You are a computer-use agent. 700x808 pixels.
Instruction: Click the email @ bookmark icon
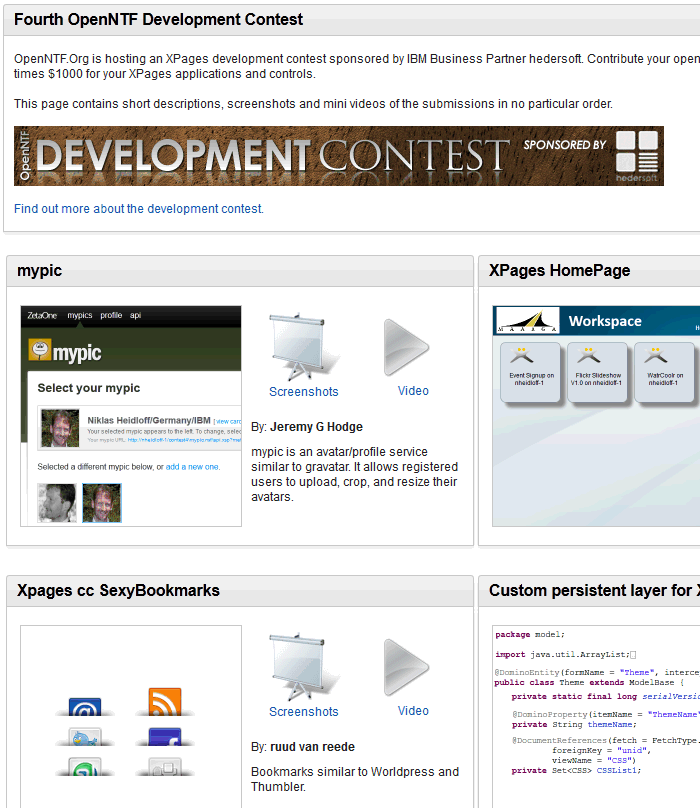(x=85, y=706)
